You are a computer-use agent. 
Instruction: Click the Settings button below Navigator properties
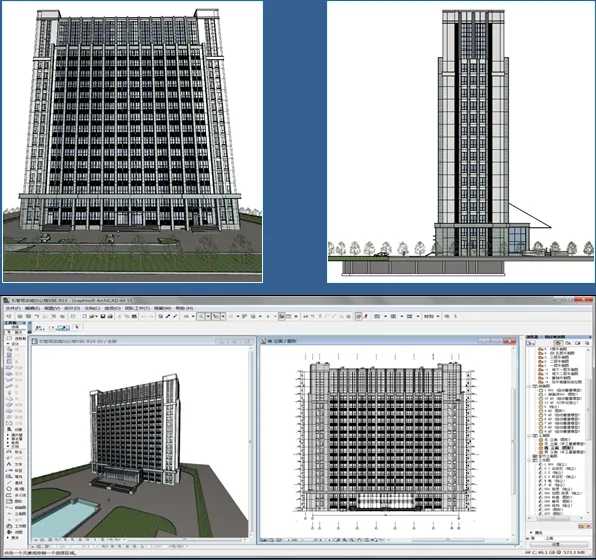(x=559, y=544)
